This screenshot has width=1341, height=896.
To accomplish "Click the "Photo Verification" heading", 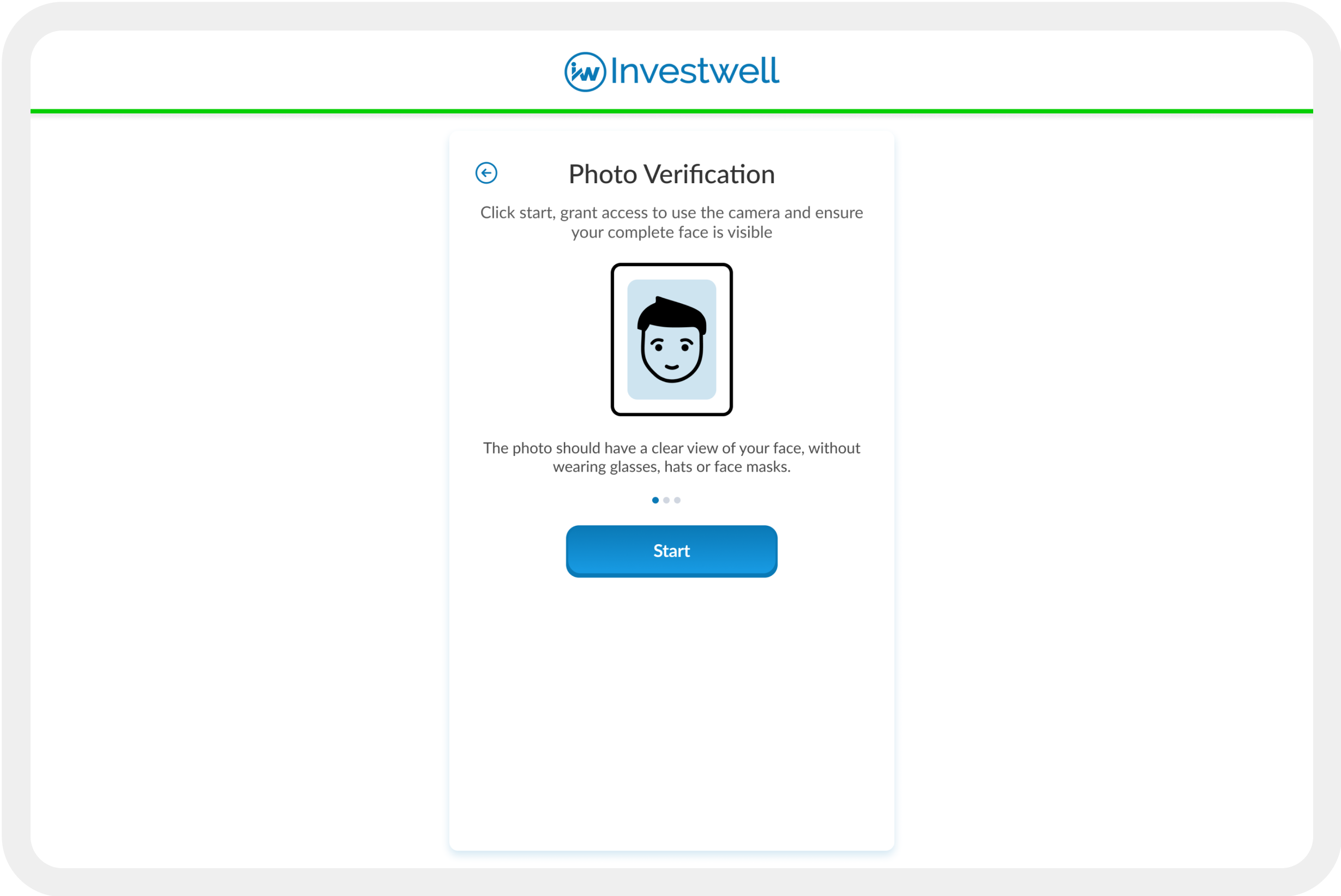I will (x=671, y=175).
